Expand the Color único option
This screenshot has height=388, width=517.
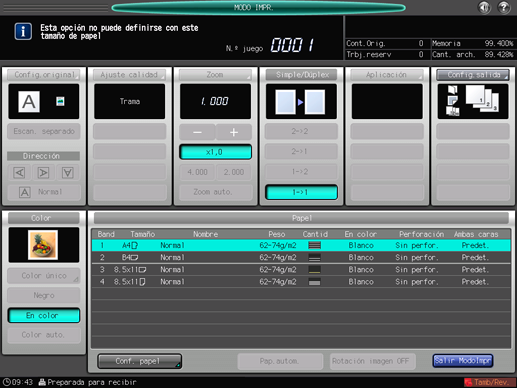44,276
